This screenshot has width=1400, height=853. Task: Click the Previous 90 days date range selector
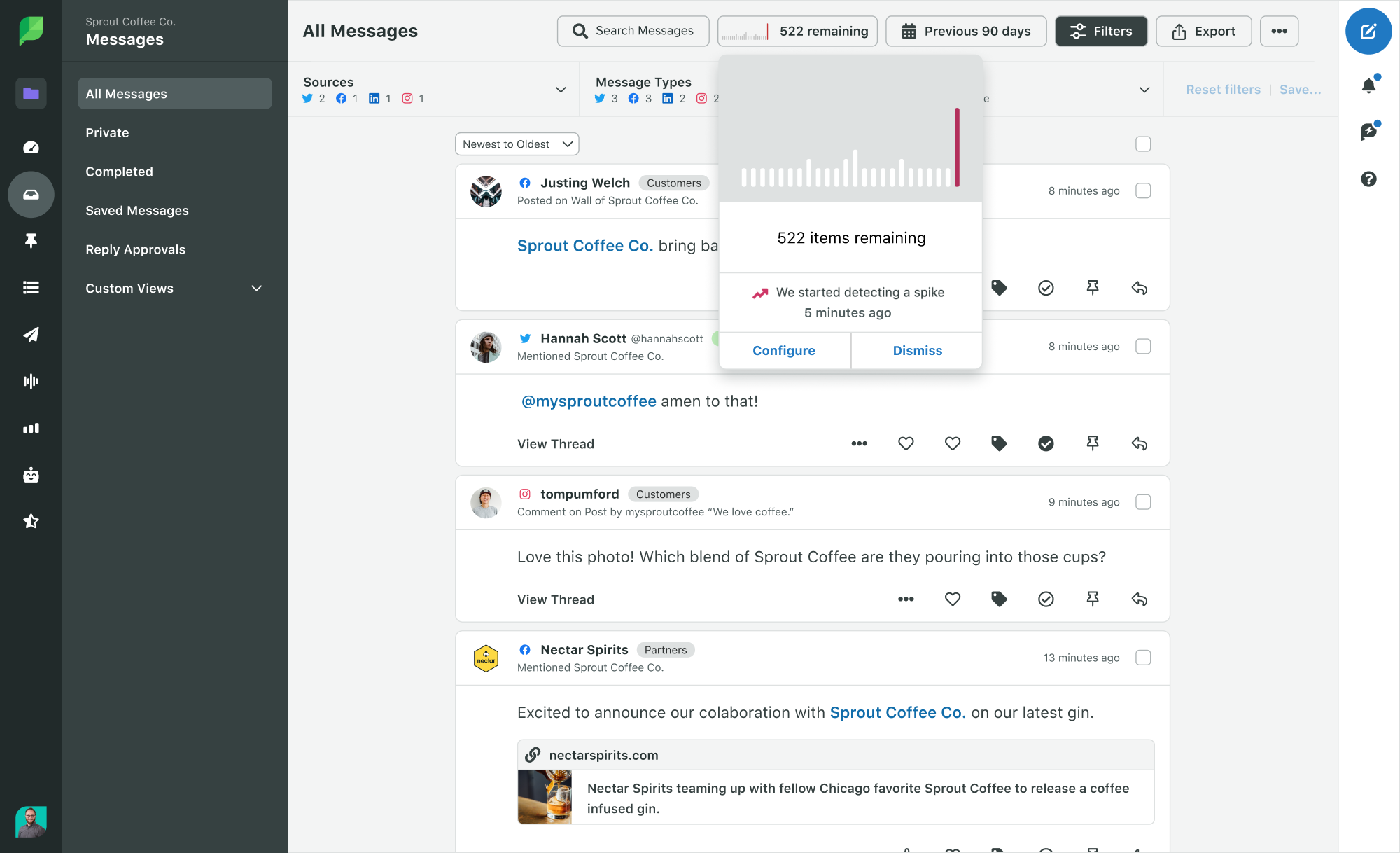966,30
